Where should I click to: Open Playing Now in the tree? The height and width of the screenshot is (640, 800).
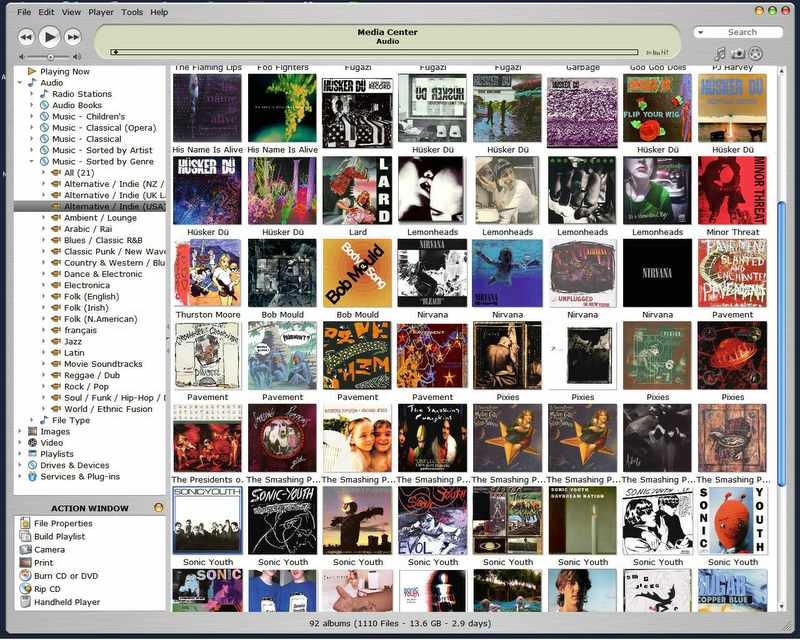click(65, 71)
